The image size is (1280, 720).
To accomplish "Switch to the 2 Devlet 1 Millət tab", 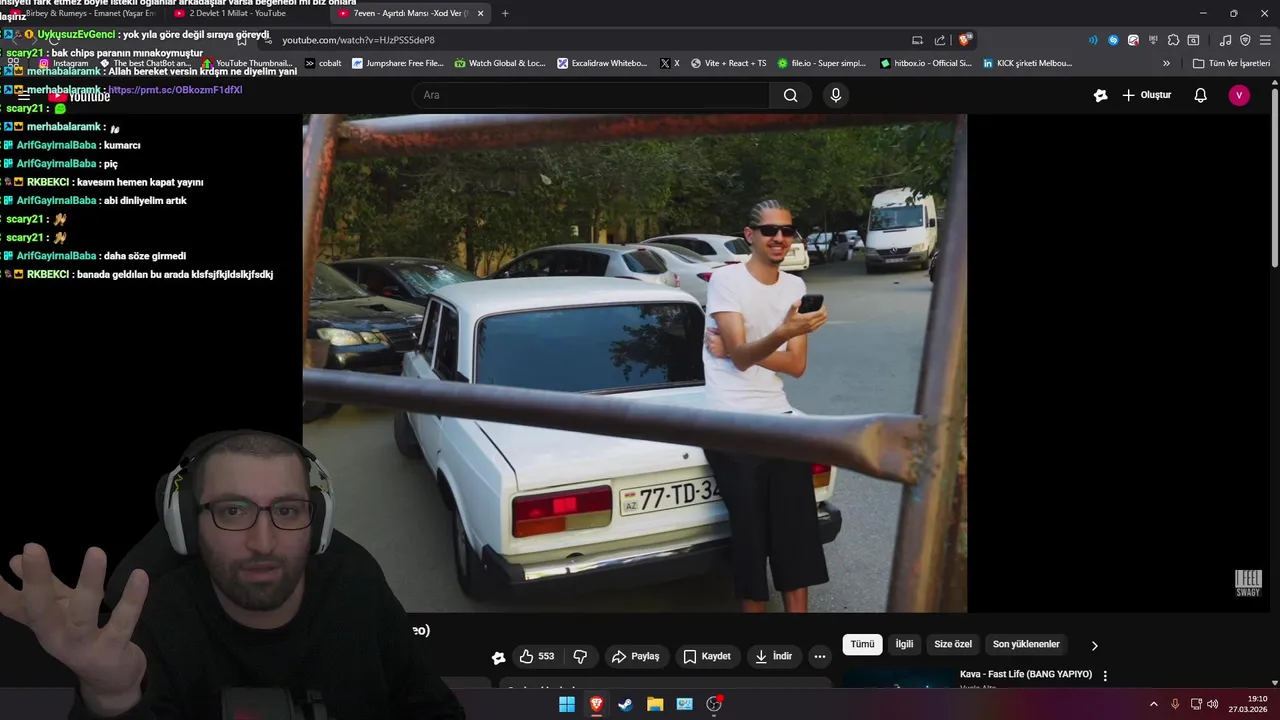I will tap(237, 13).
